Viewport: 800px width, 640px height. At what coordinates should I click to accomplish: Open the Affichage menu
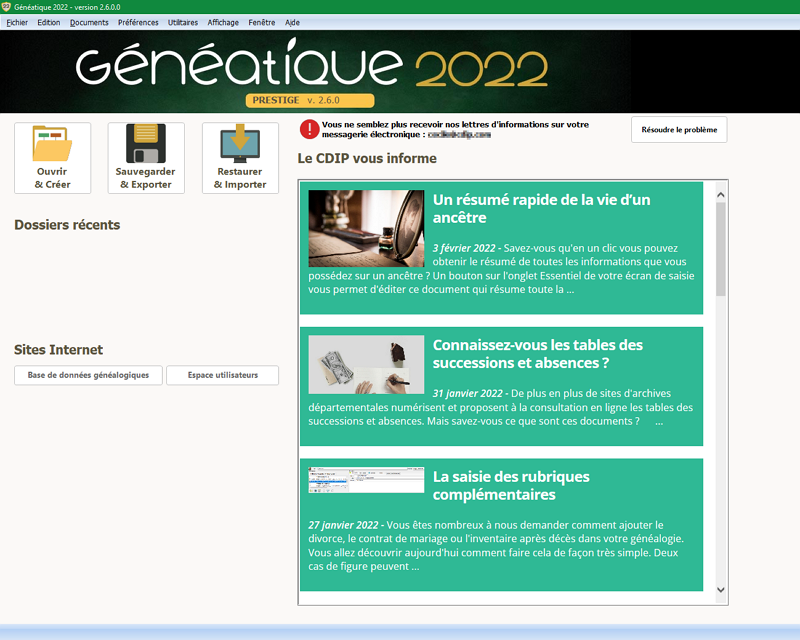[223, 22]
